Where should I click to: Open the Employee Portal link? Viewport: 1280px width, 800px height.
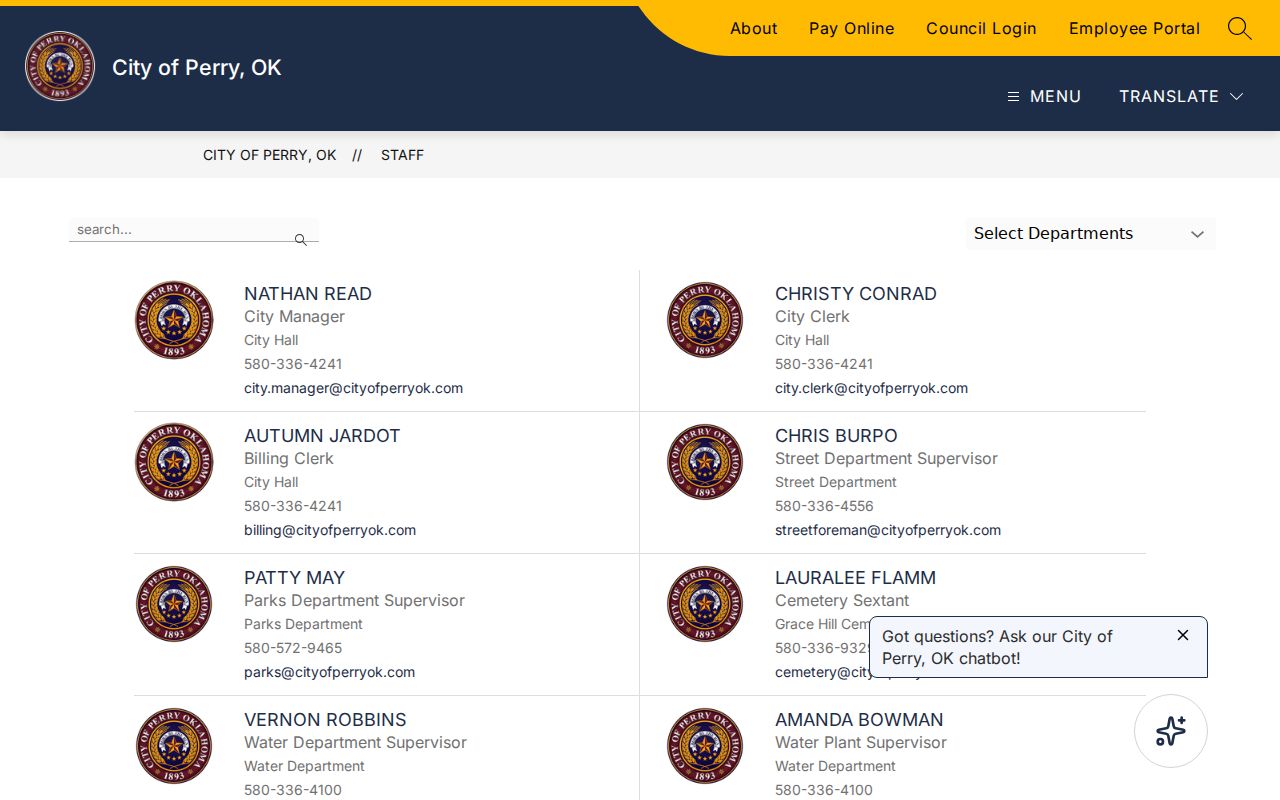point(1134,28)
